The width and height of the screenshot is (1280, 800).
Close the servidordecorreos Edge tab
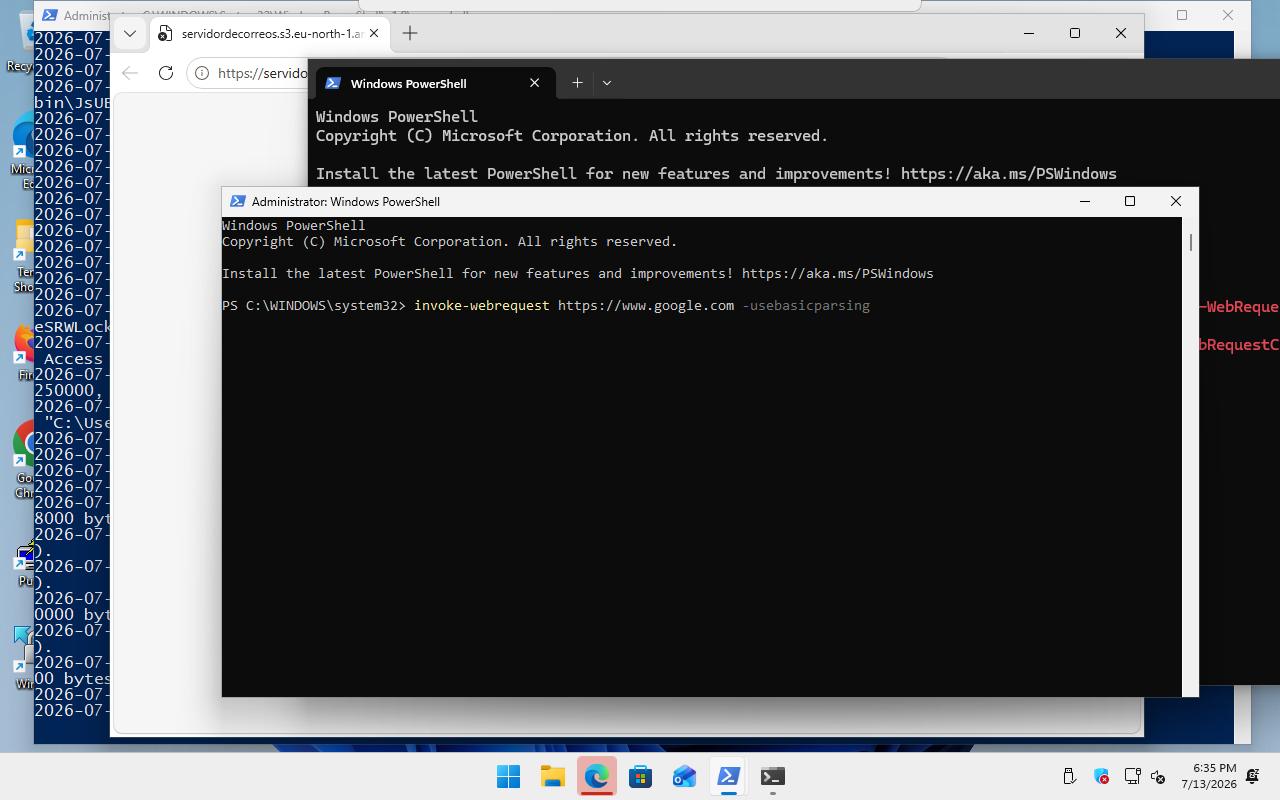tap(374, 33)
